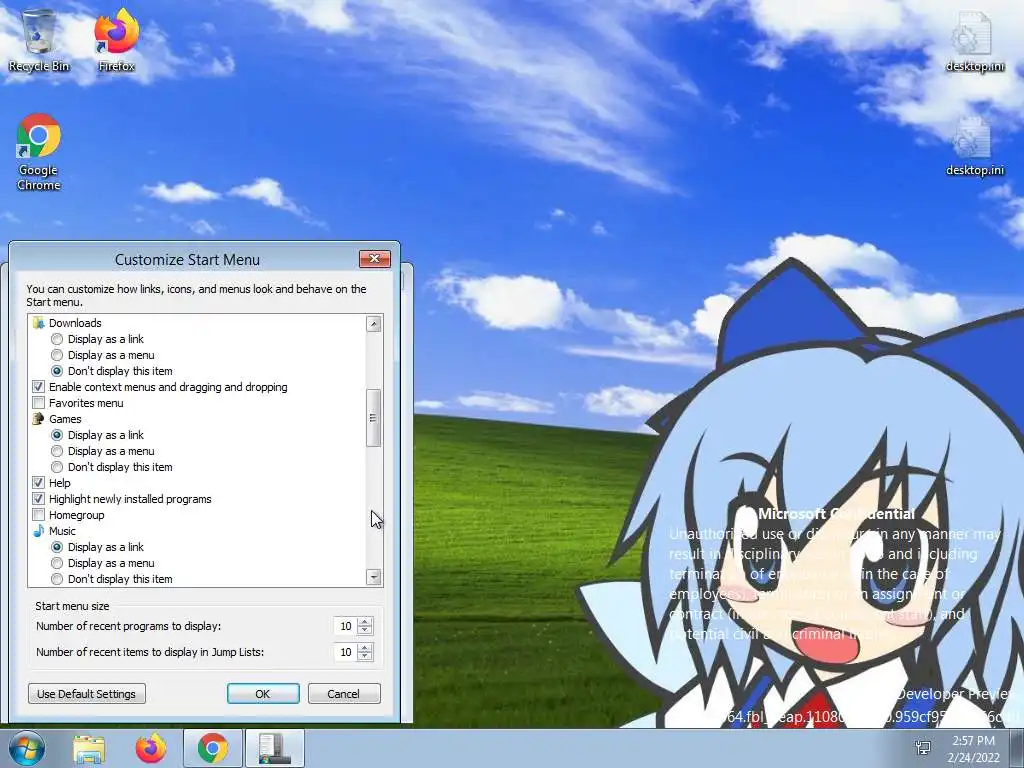Image resolution: width=1024 pixels, height=768 pixels.
Task: Click the Show desktop strip
Action: [1017, 748]
